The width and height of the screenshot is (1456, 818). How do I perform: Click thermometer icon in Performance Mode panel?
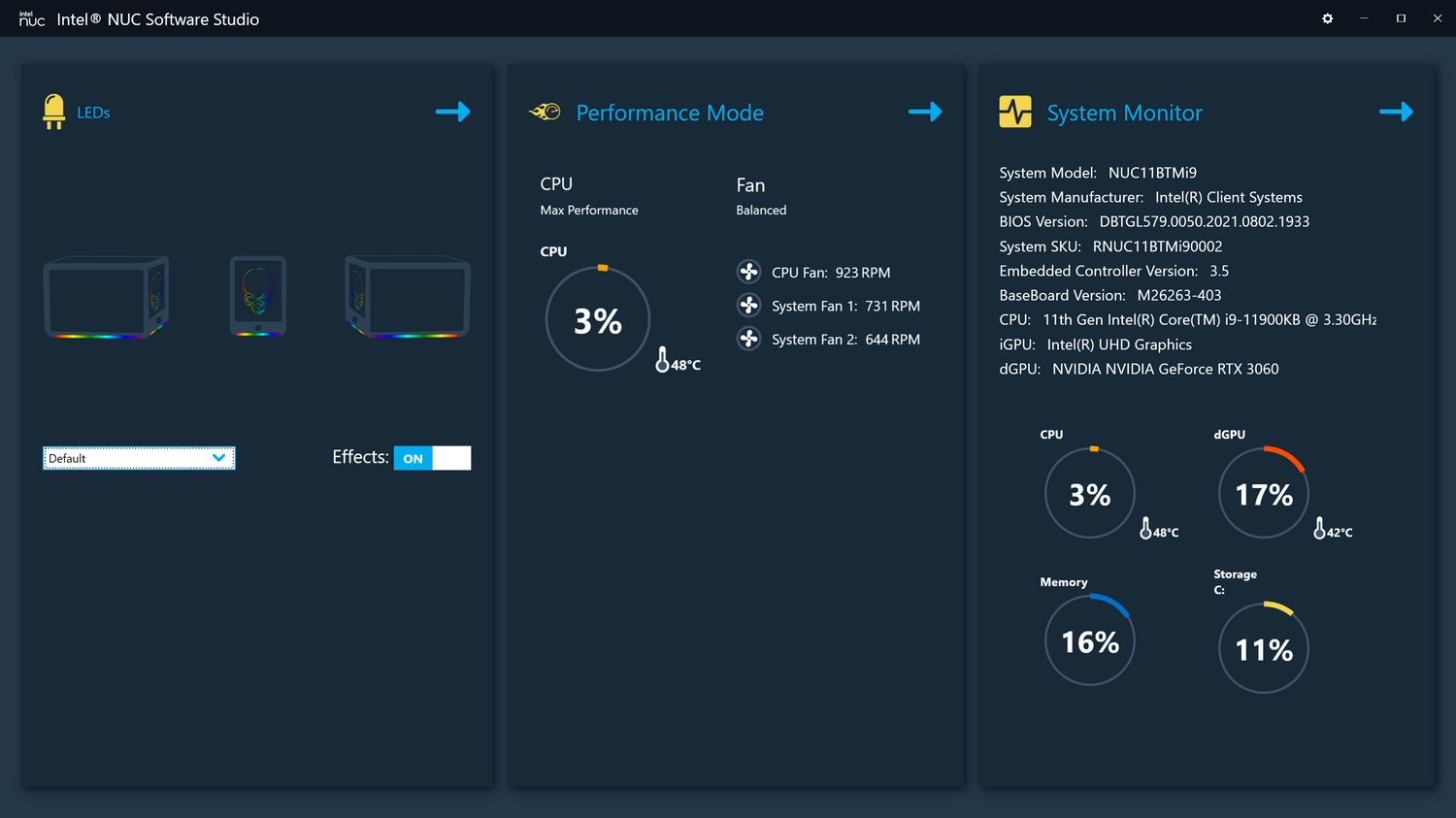pyautogui.click(x=662, y=359)
